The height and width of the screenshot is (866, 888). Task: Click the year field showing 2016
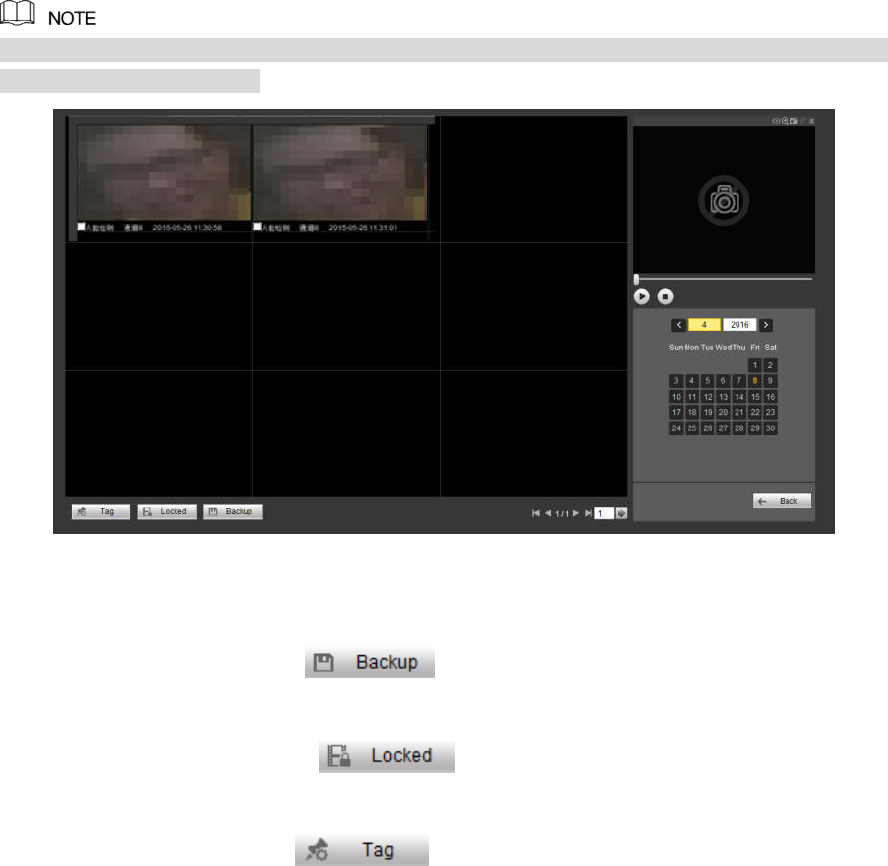point(740,325)
